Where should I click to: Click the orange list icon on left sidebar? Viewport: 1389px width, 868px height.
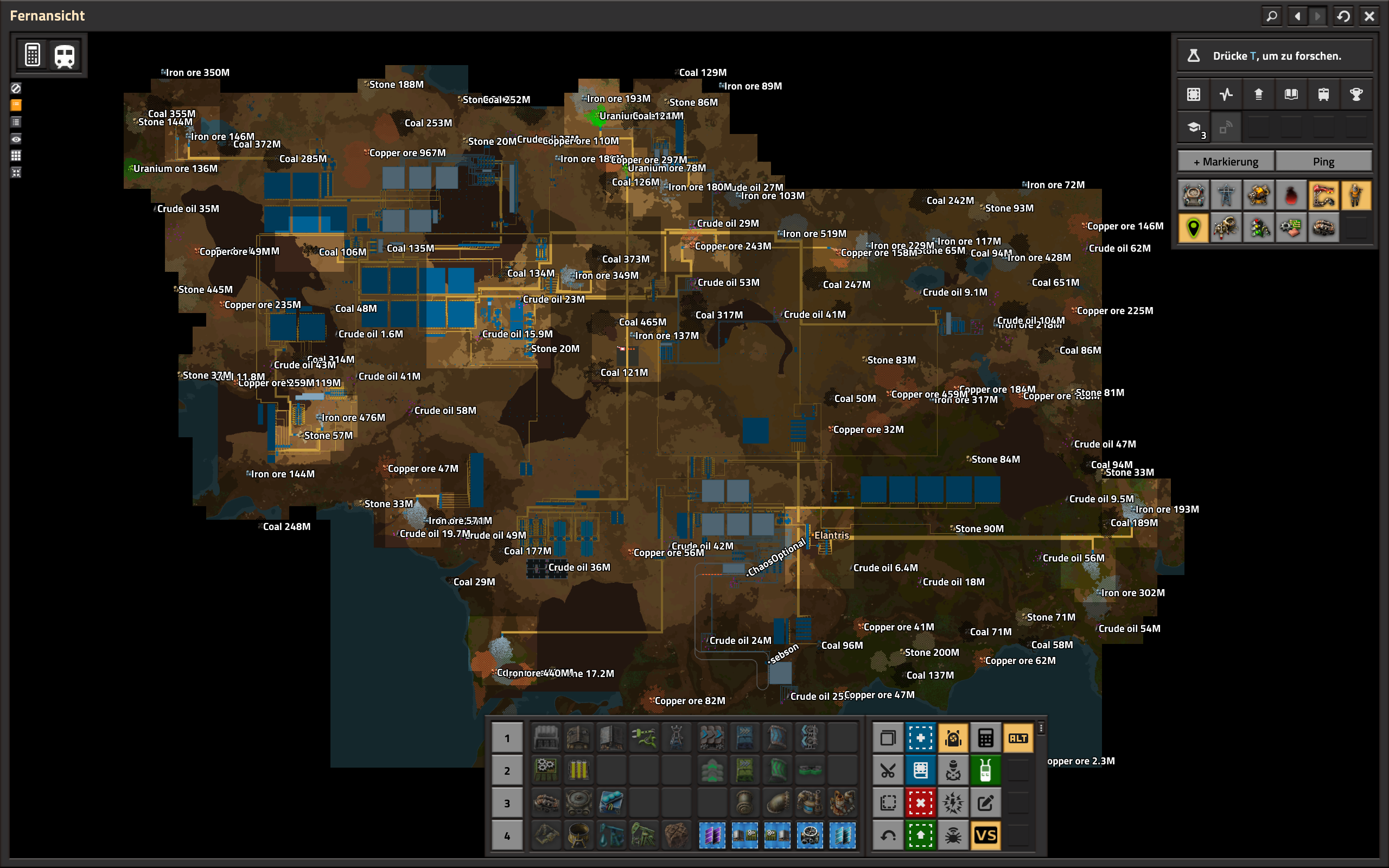click(16, 105)
